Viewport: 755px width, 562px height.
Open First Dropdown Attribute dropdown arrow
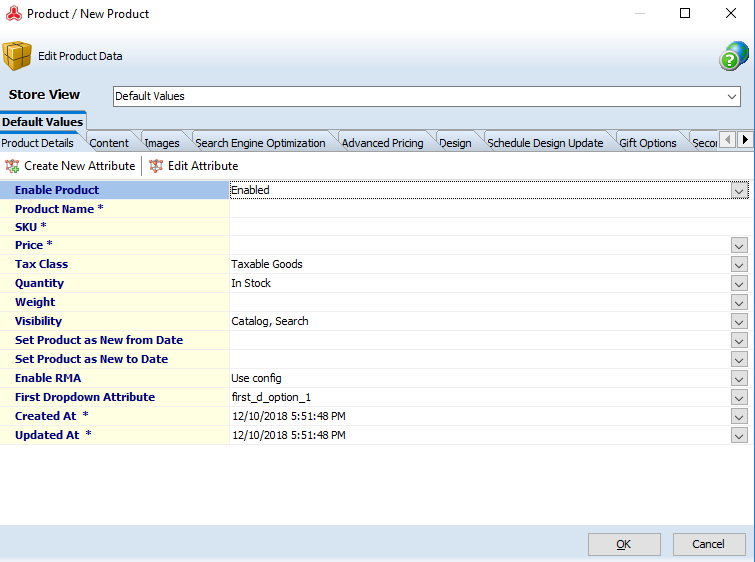tap(739, 397)
